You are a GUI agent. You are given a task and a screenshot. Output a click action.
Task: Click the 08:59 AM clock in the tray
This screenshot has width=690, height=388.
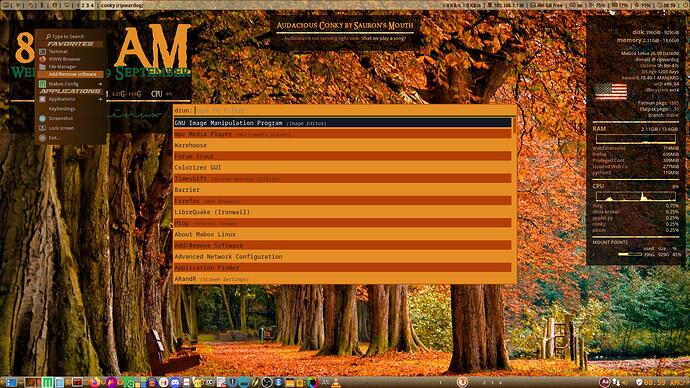click(663, 382)
